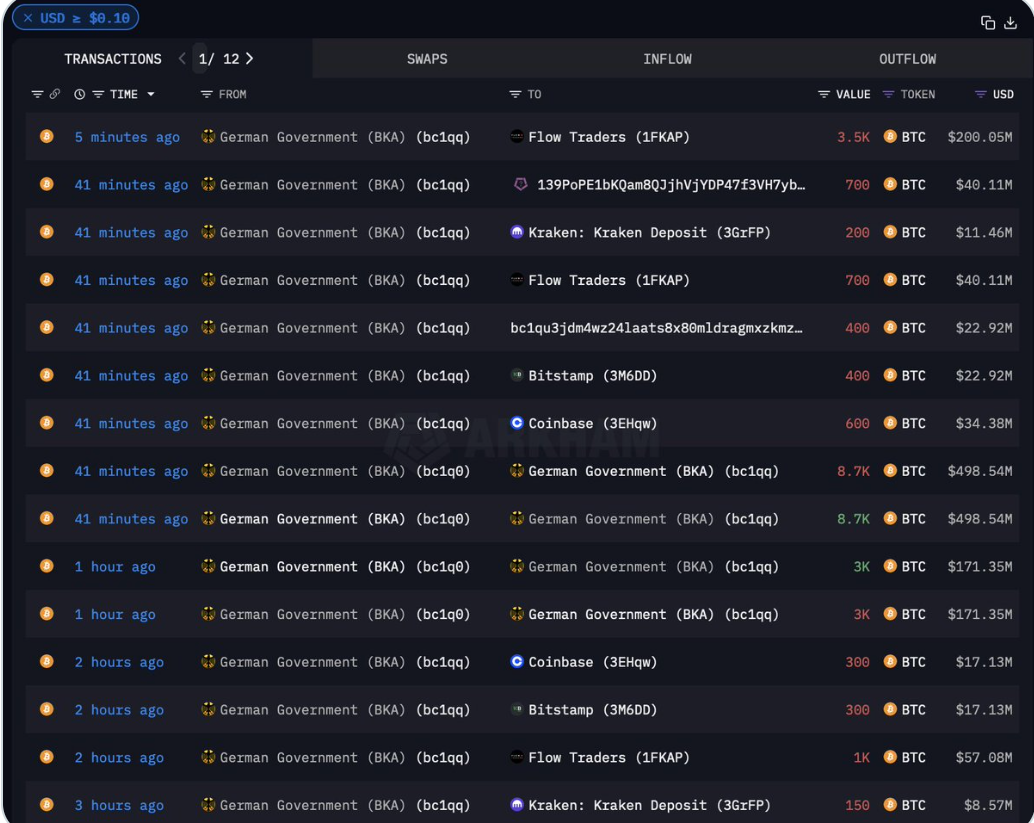Click Flow Traders logo in 1K BTC row
The image size is (1034, 823).
(517, 757)
